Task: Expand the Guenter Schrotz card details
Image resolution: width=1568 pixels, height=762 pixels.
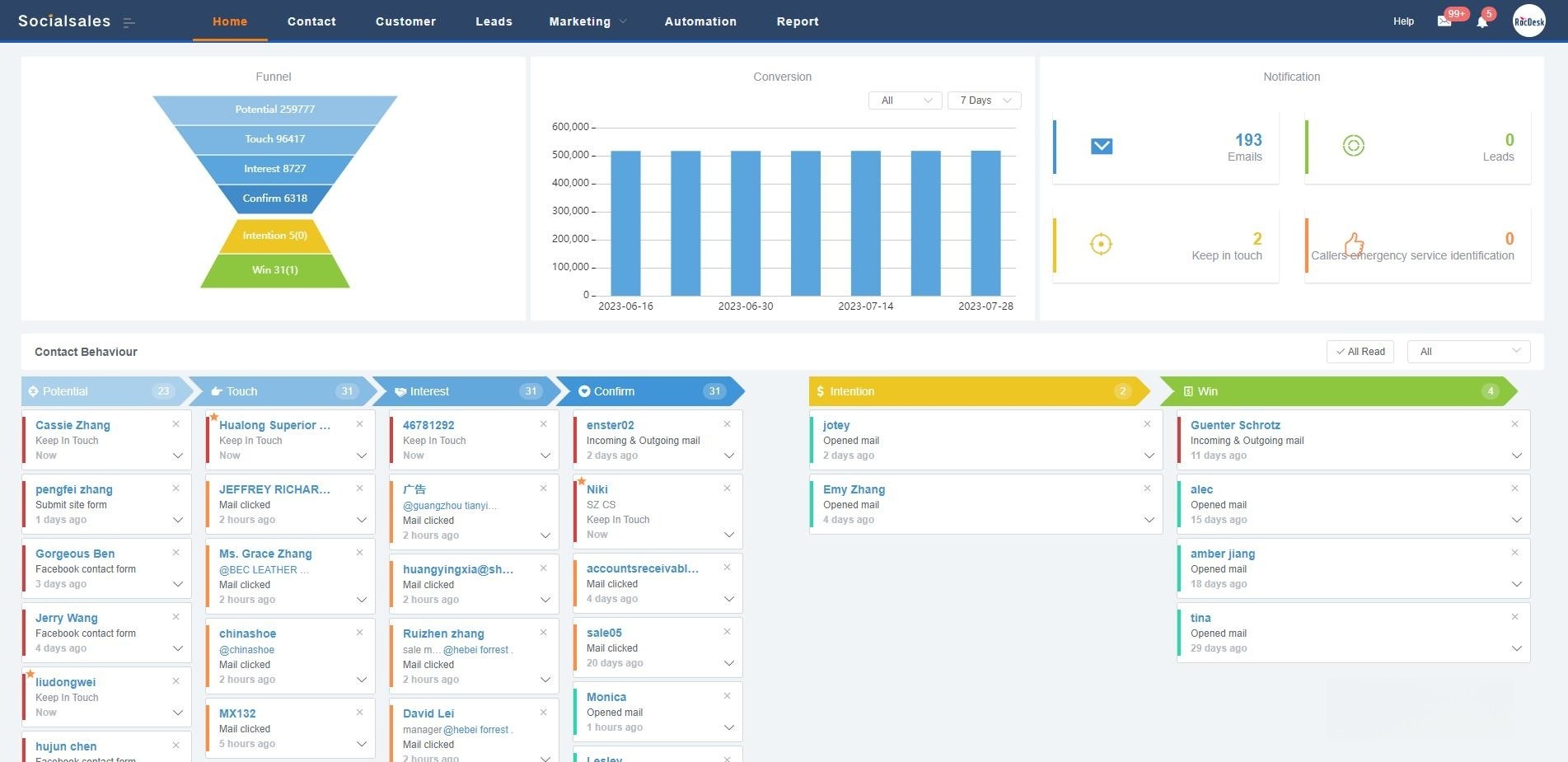Action: pos(1517,456)
